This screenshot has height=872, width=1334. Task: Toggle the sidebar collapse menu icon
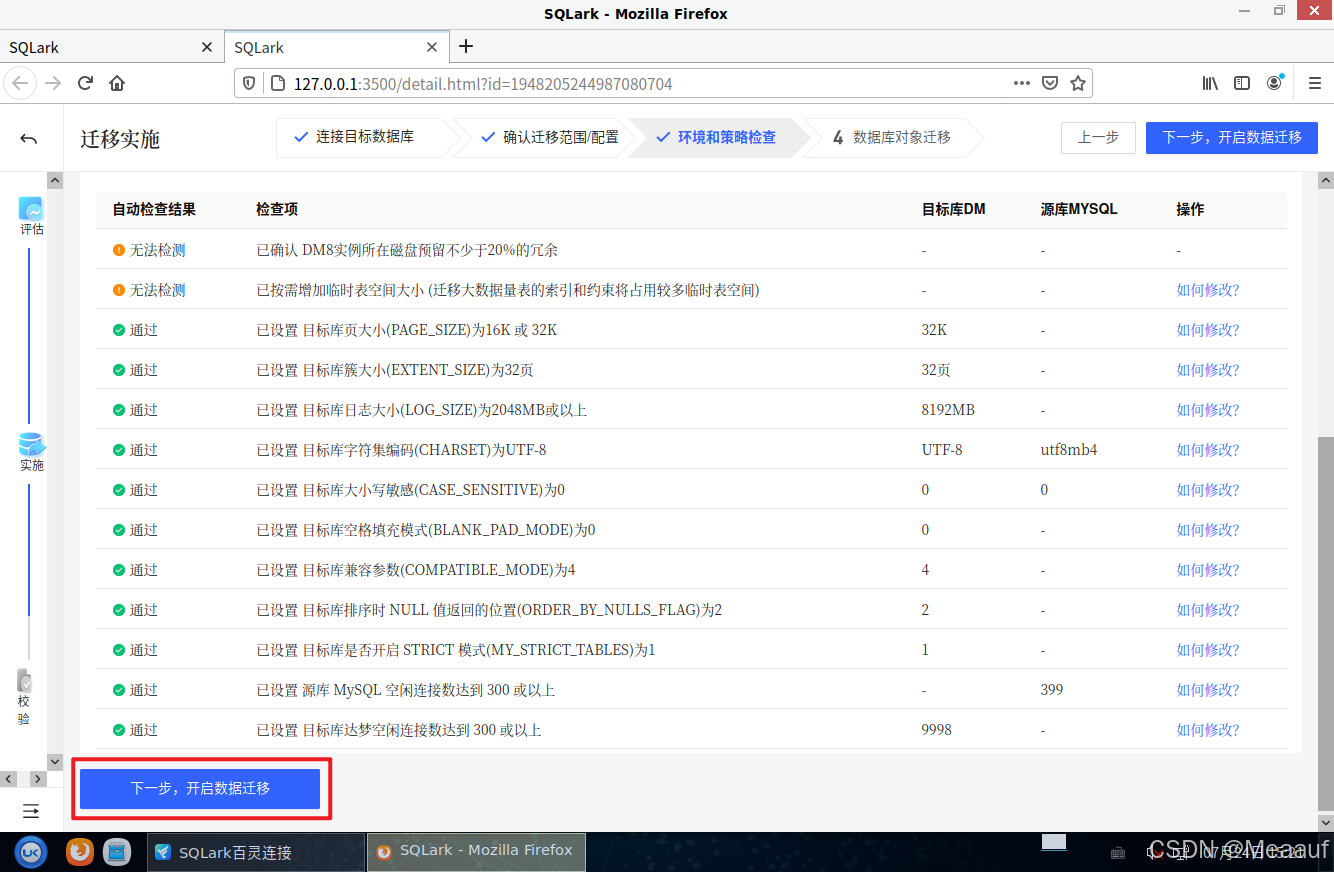point(31,811)
